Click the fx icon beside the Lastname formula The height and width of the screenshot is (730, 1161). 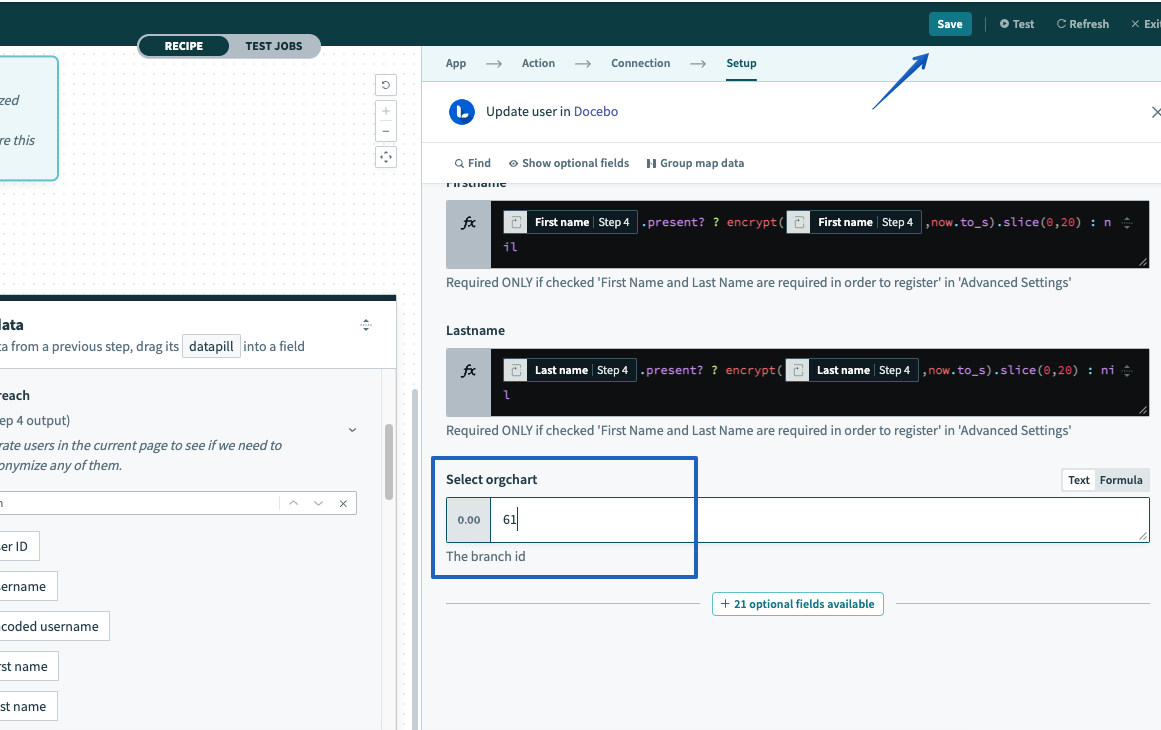coord(468,369)
